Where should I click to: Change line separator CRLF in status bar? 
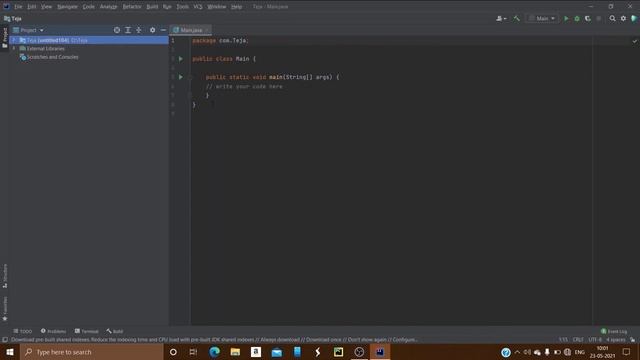tap(578, 340)
